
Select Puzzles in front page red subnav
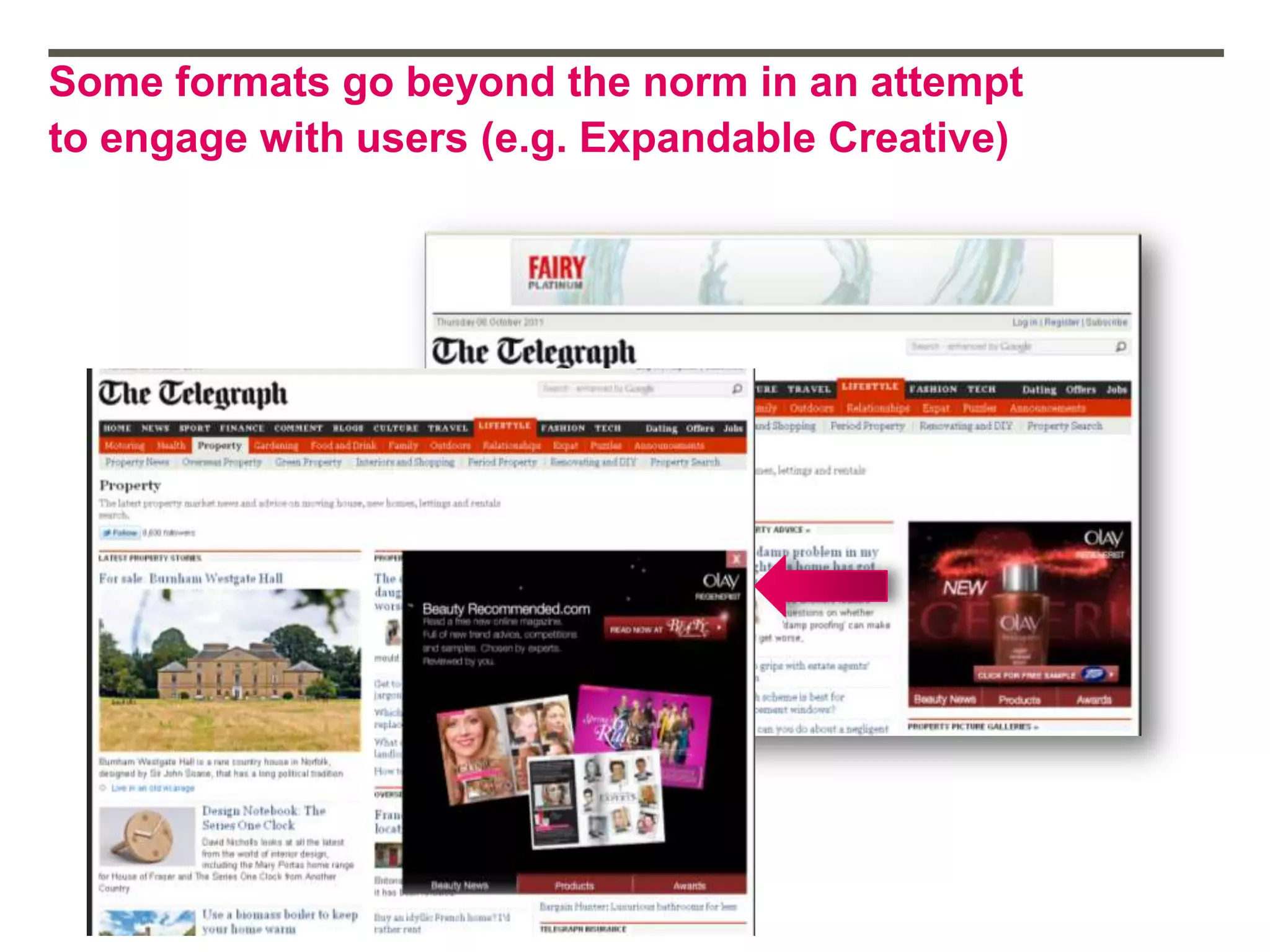pos(606,446)
